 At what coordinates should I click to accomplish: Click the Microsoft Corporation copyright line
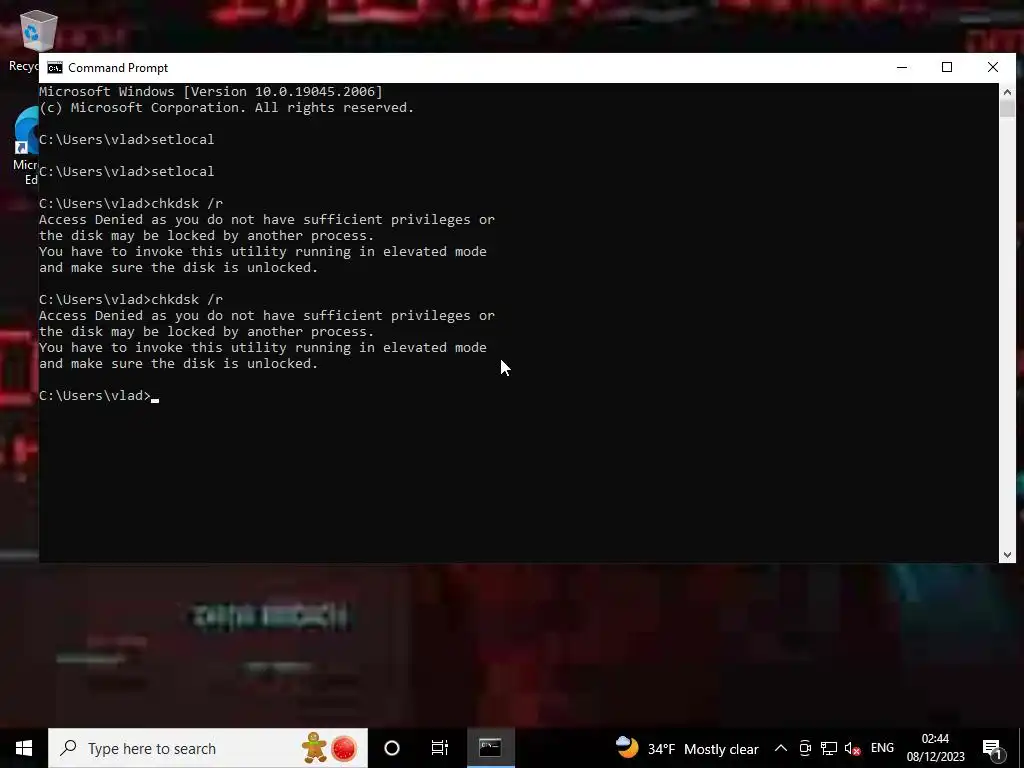(227, 108)
